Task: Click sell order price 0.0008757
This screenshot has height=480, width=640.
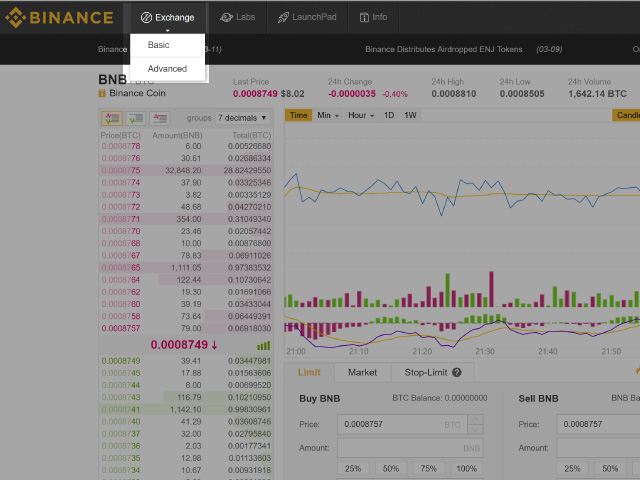Action: (x=121, y=329)
